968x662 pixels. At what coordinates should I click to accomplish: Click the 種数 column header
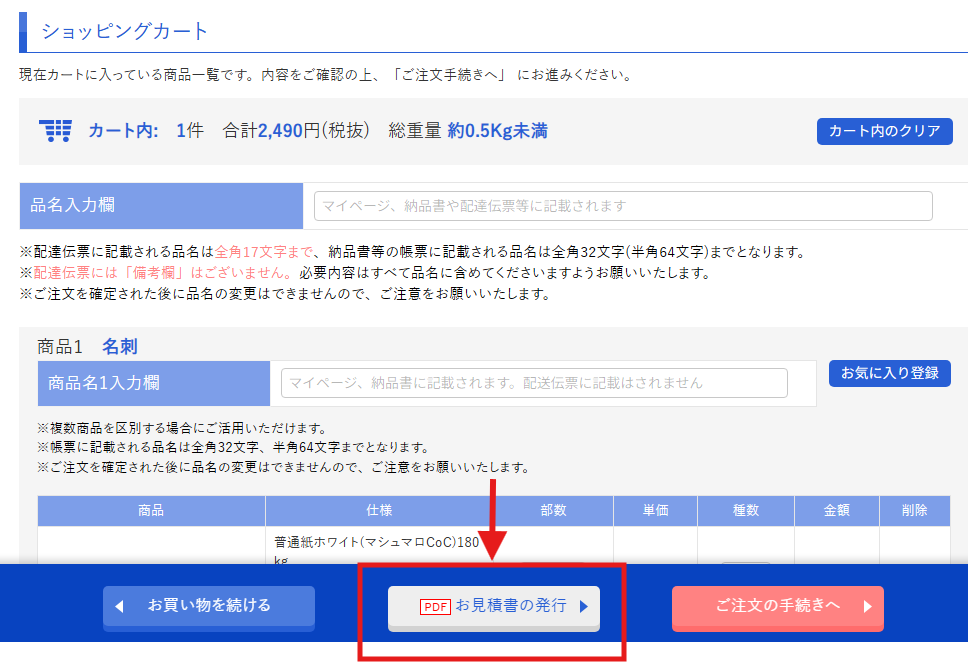(746, 510)
